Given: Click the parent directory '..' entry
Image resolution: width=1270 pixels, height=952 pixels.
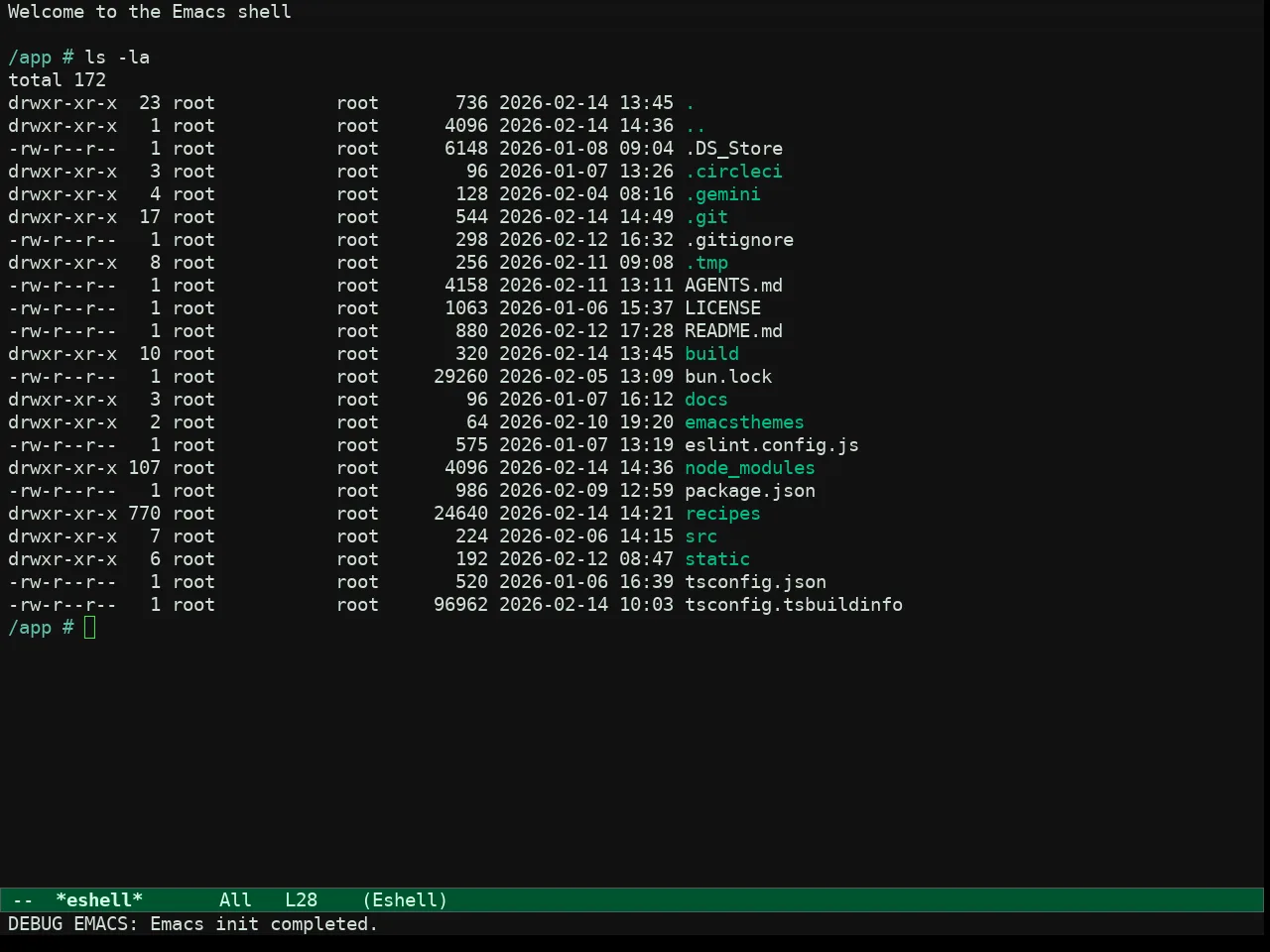Looking at the screenshot, I should coord(696,126).
